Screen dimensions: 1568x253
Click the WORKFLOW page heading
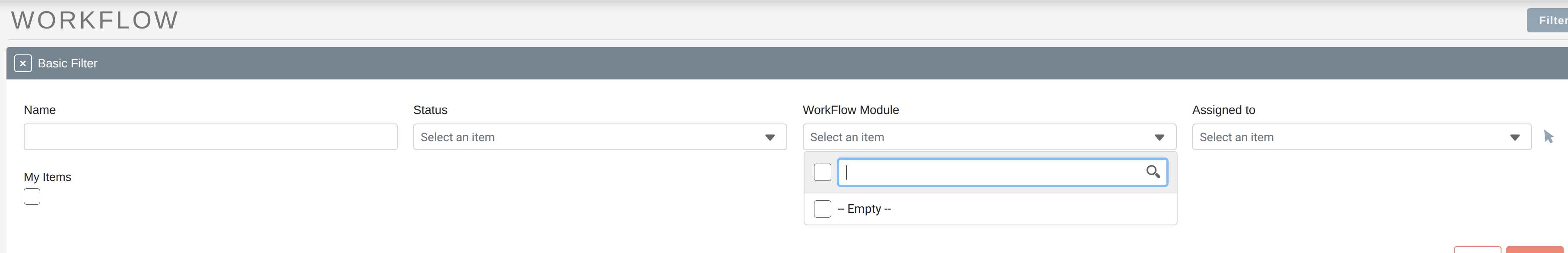[x=95, y=20]
